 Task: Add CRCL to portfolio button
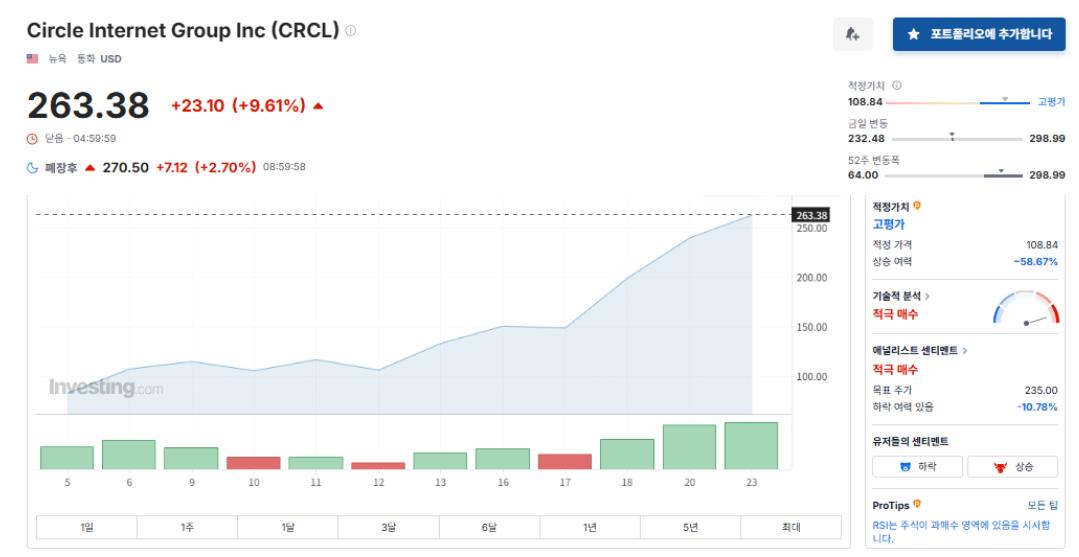point(979,34)
